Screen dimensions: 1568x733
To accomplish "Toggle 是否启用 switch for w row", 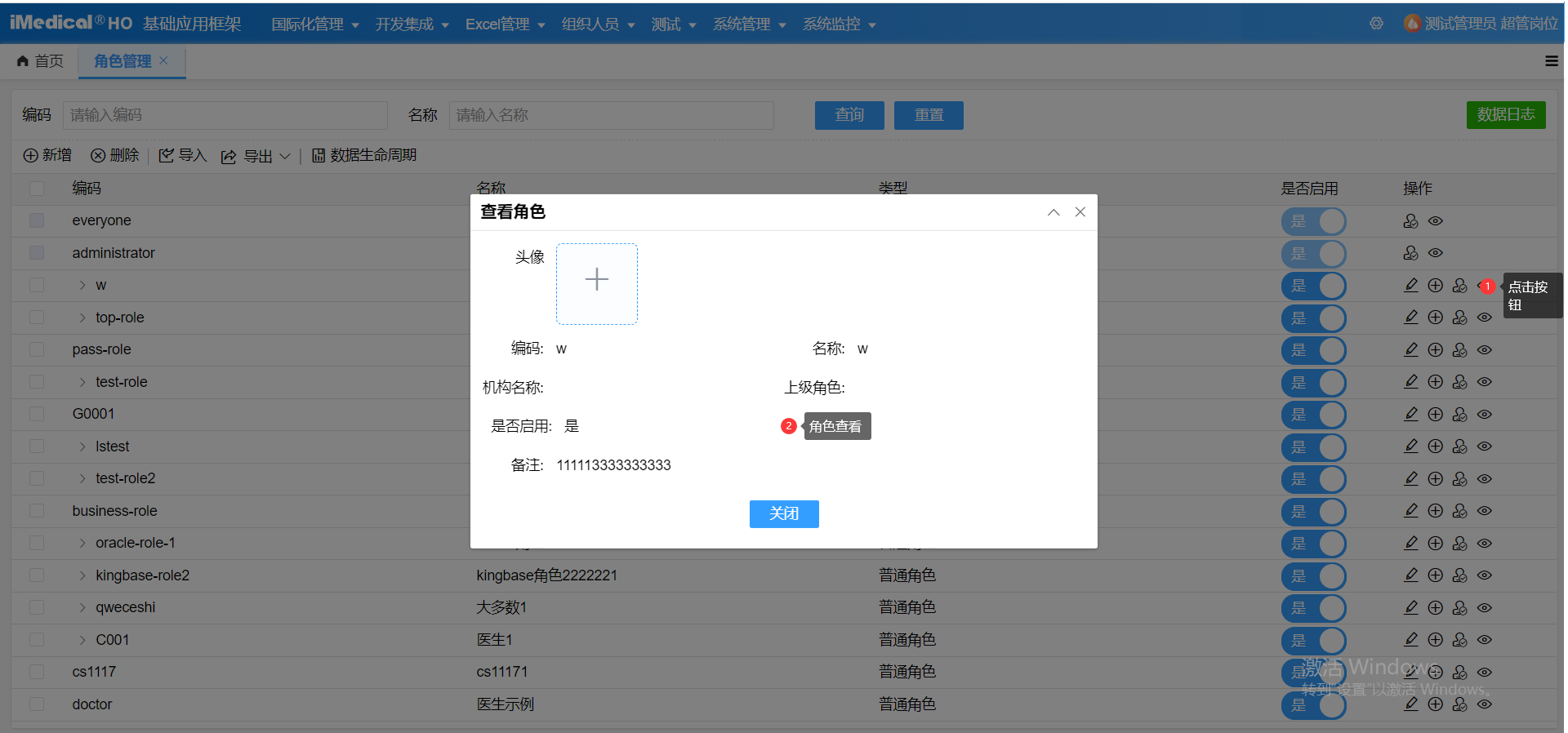I will [x=1314, y=286].
